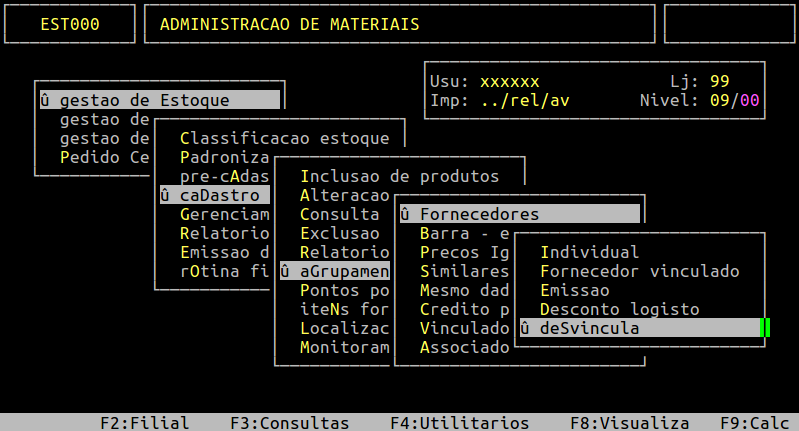Select Emissao in the rightmost submenu
799x431 pixels.
[575, 290]
